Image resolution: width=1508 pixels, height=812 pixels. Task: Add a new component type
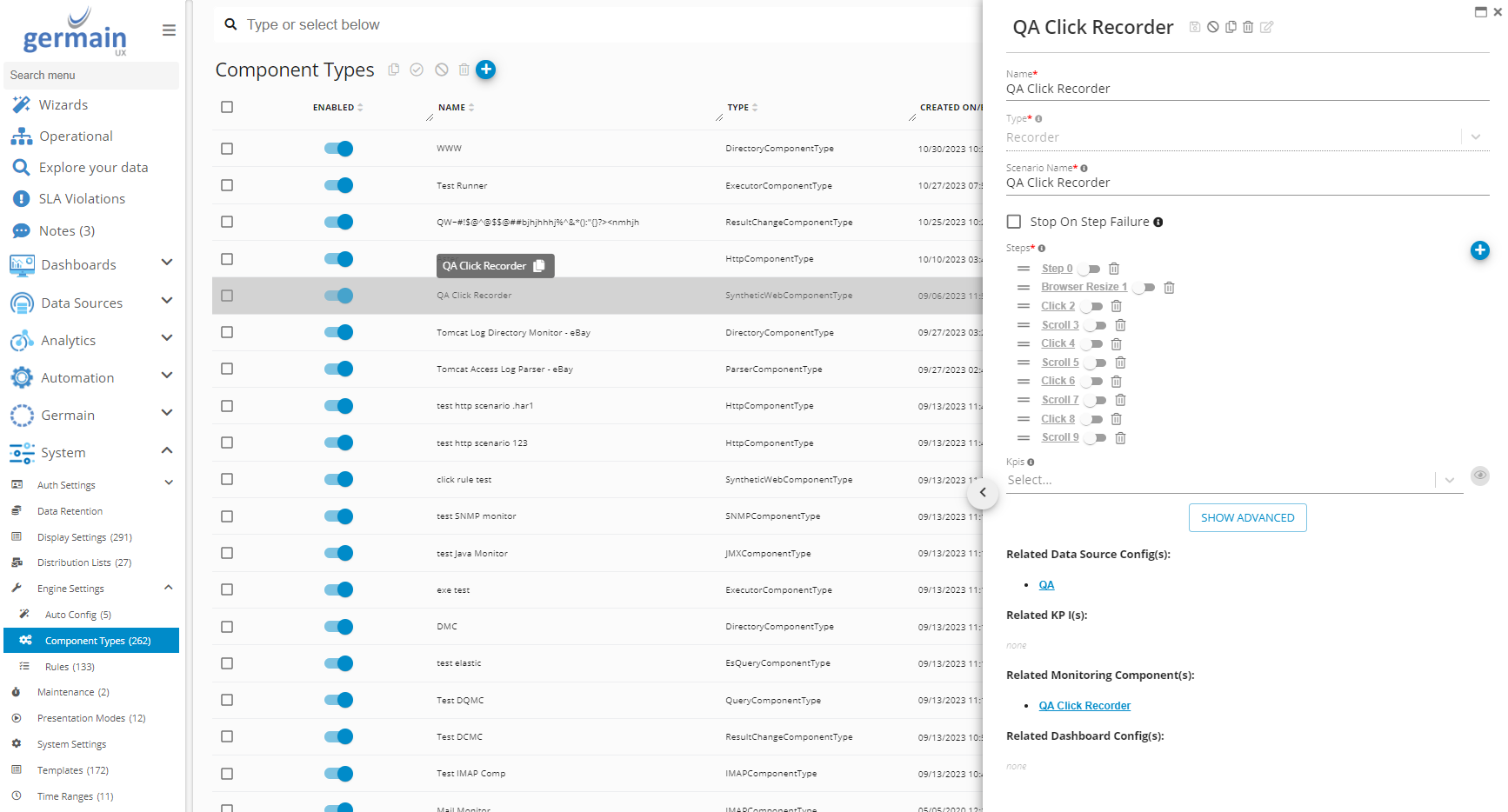pyautogui.click(x=485, y=70)
